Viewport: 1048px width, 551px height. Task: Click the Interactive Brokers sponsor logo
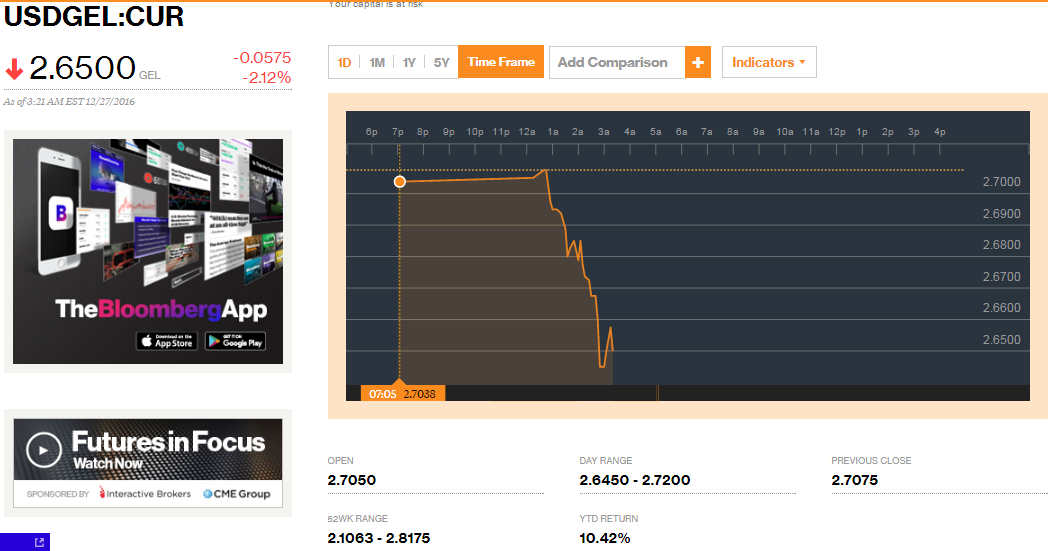pyautogui.click(x=145, y=494)
